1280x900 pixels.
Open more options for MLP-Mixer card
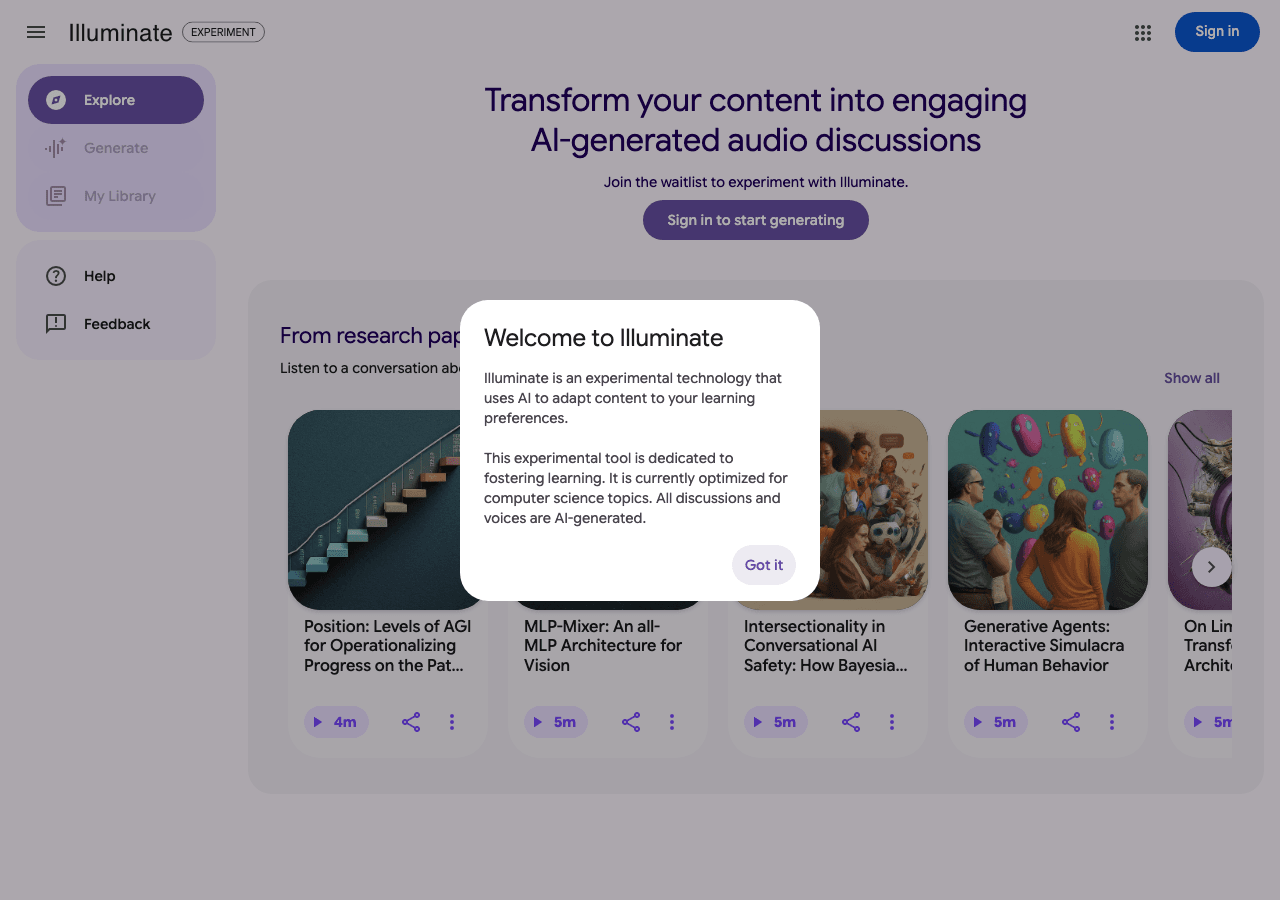tap(672, 722)
